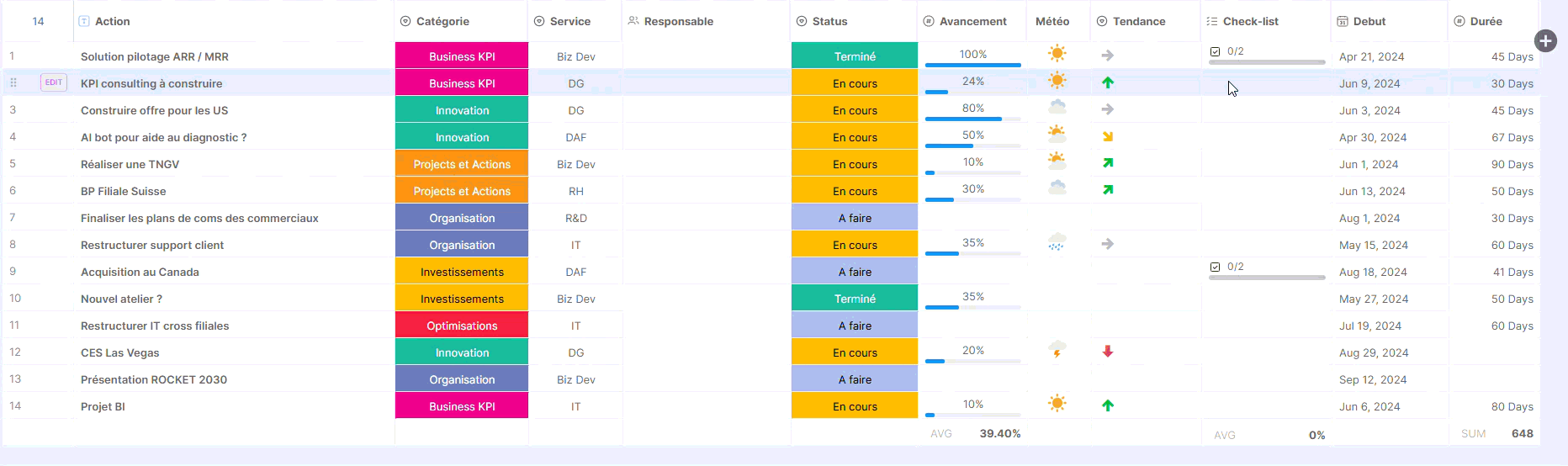Open the Construire offre pour les US action
This screenshot has height=466, width=1568.
pyautogui.click(x=154, y=110)
